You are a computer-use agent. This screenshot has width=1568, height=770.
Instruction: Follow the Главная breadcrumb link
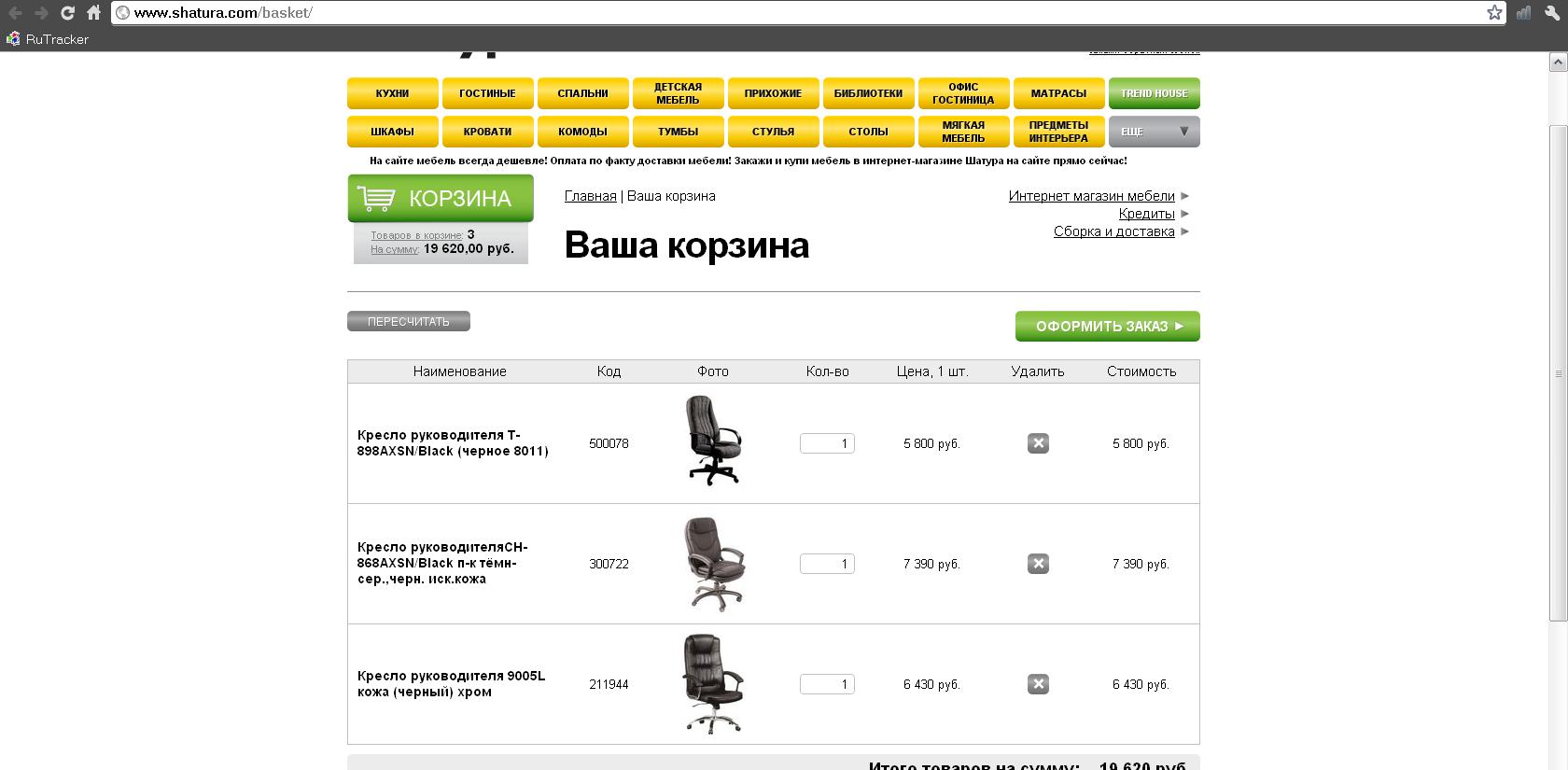[591, 196]
